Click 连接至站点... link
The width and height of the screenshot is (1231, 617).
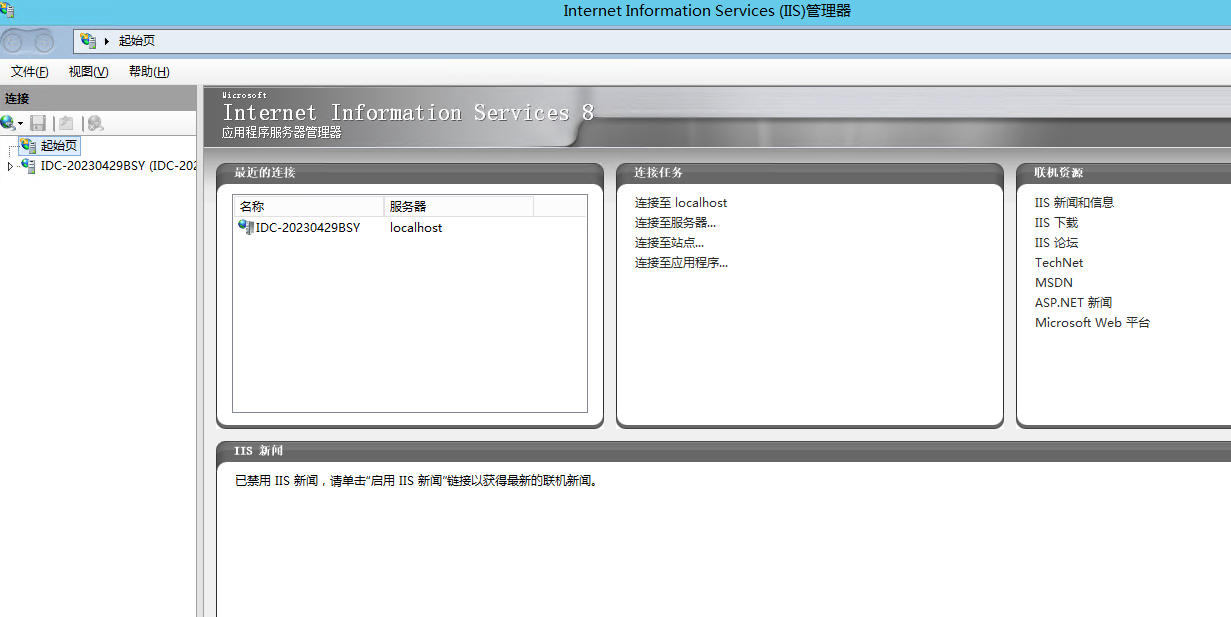click(x=669, y=243)
